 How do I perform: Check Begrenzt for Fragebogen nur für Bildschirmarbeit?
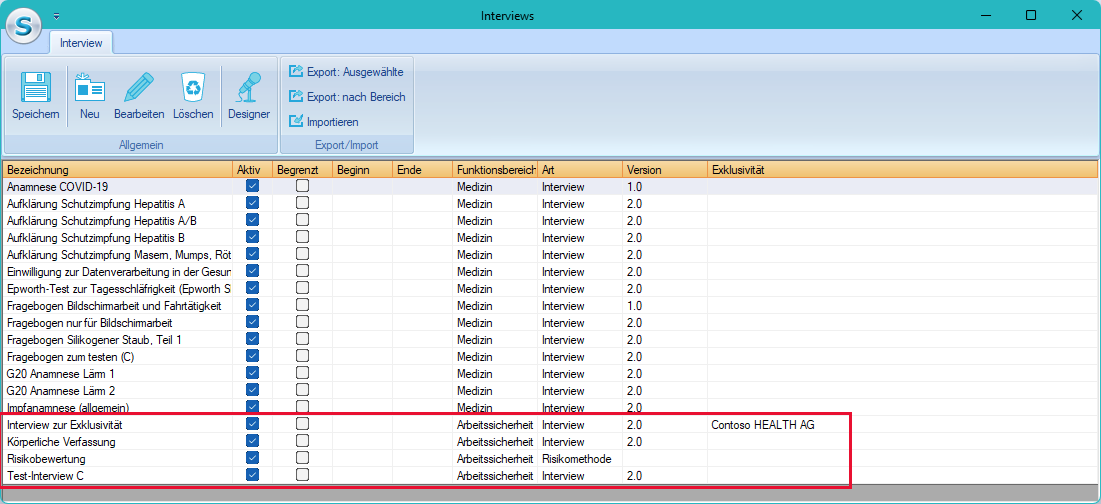(x=303, y=322)
